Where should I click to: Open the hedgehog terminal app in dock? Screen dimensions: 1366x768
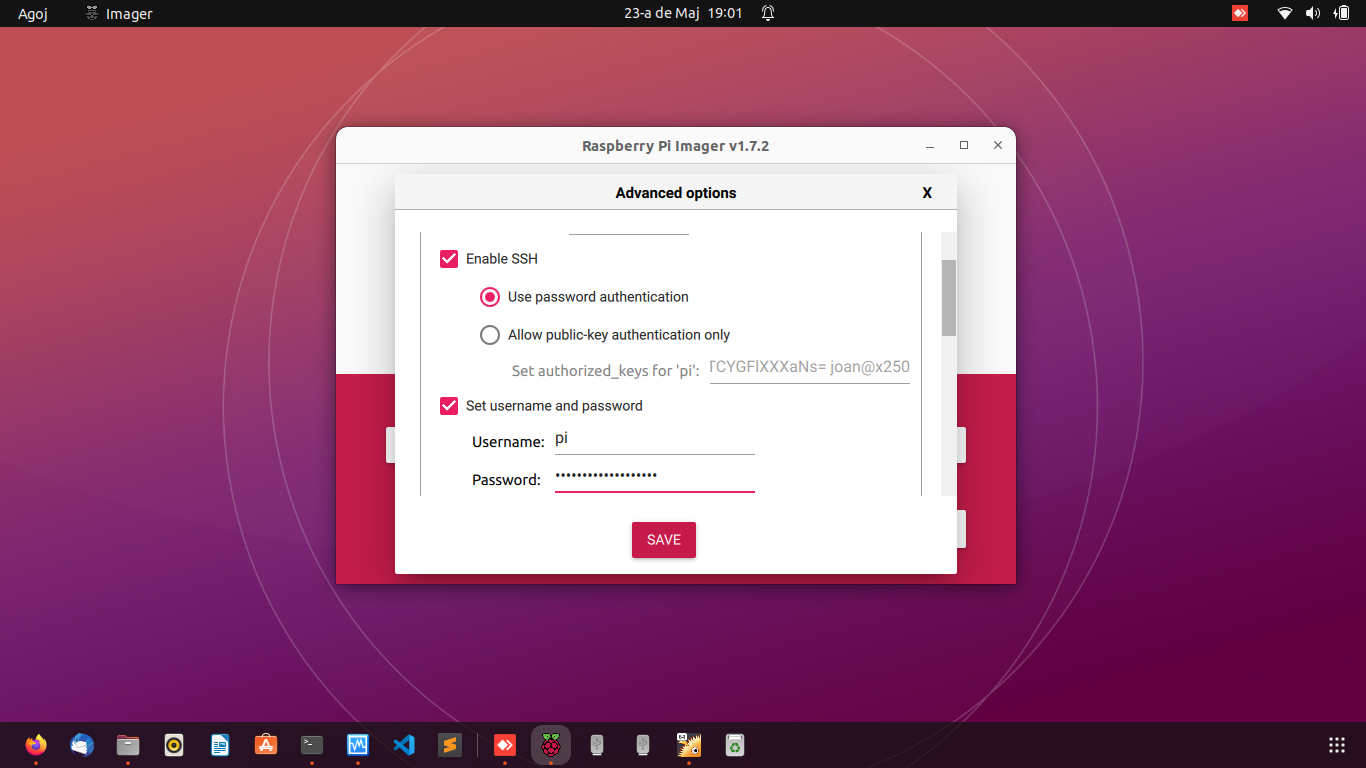pyautogui.click(x=689, y=745)
